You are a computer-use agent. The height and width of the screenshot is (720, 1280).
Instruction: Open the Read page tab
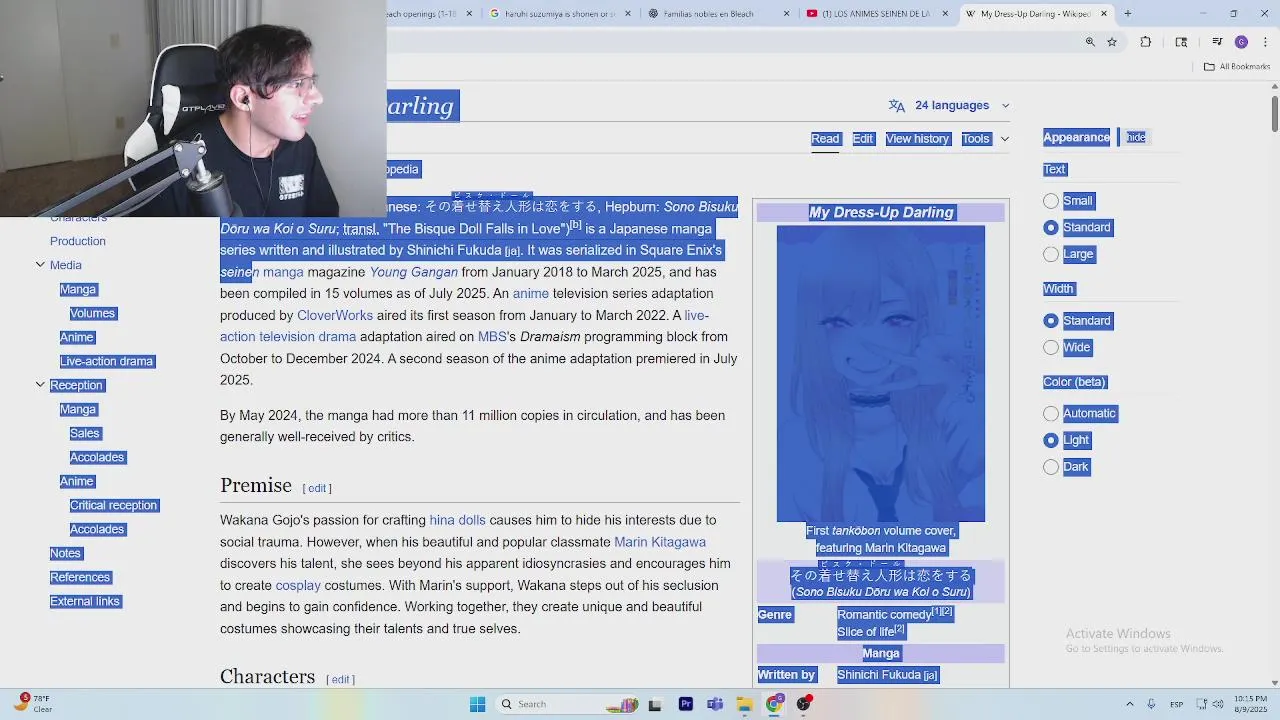pos(825,139)
